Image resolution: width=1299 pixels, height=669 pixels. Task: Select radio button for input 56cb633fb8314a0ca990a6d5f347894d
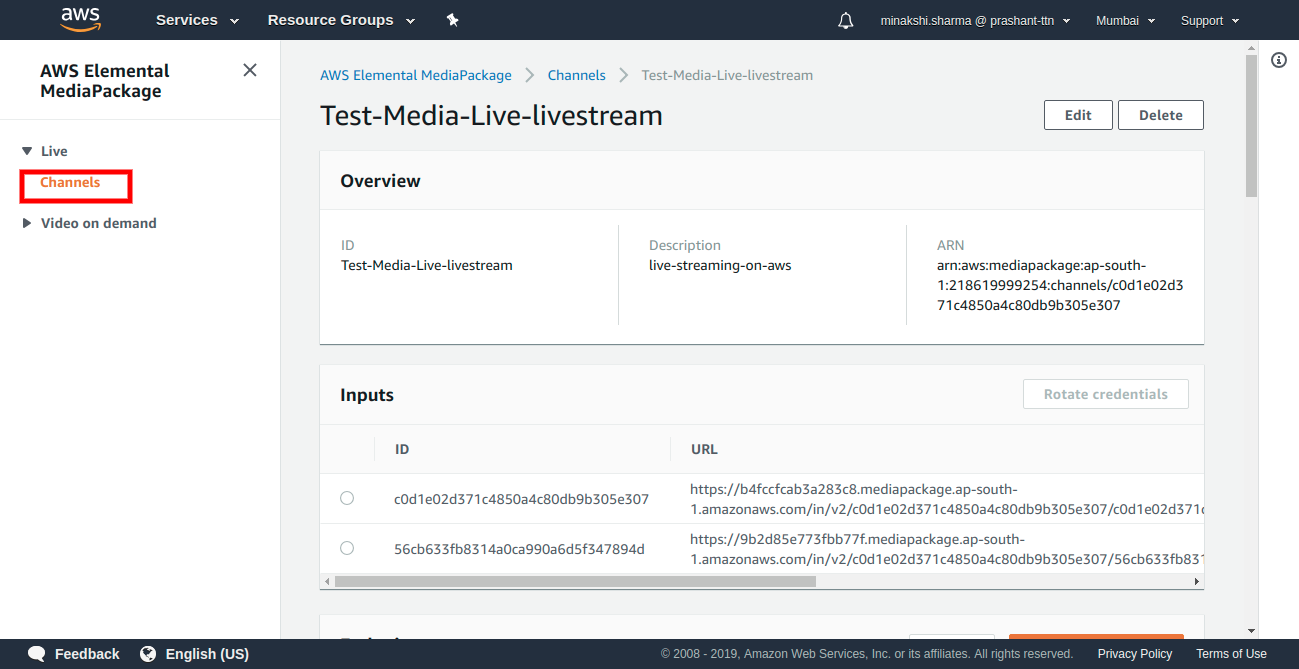pos(347,548)
